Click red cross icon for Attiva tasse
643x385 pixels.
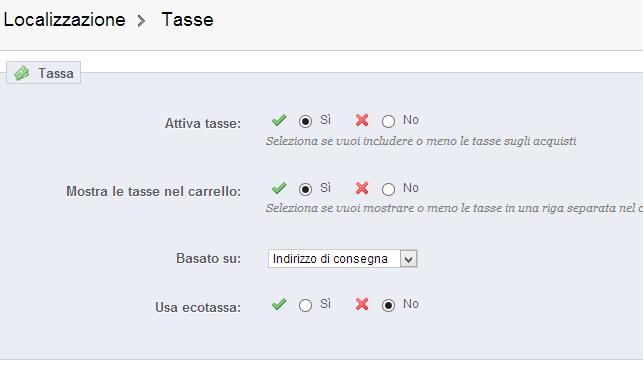[x=362, y=121]
